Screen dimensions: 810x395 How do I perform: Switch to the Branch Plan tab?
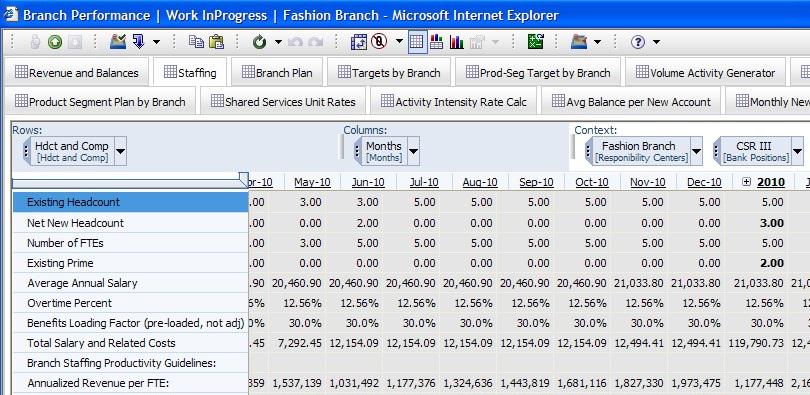point(277,73)
